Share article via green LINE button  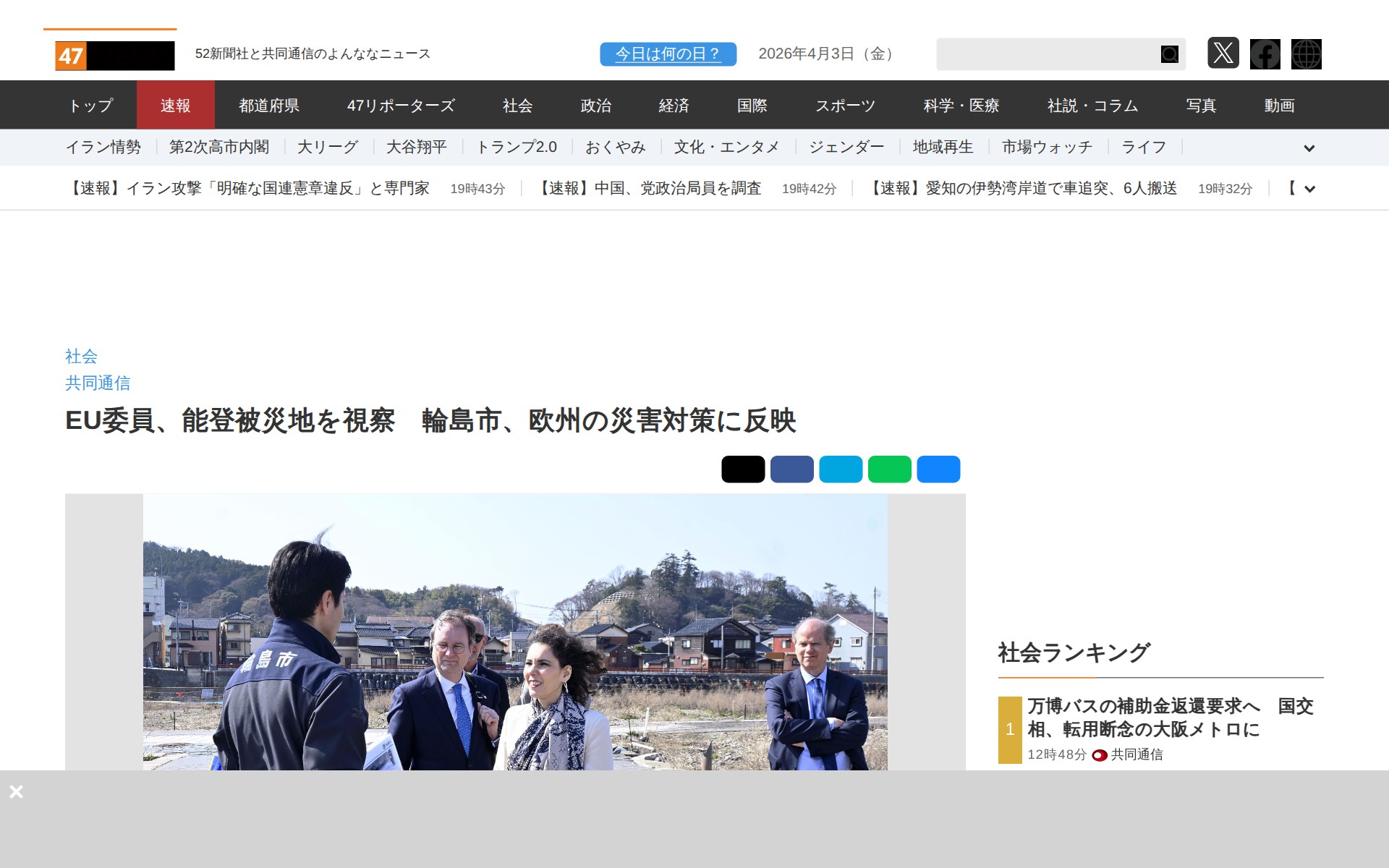[x=889, y=469]
